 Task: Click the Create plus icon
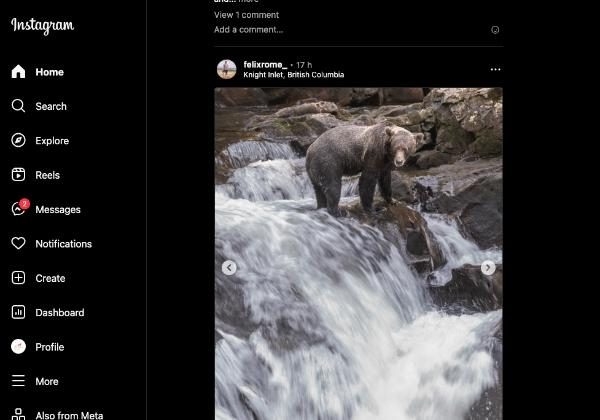(18, 278)
